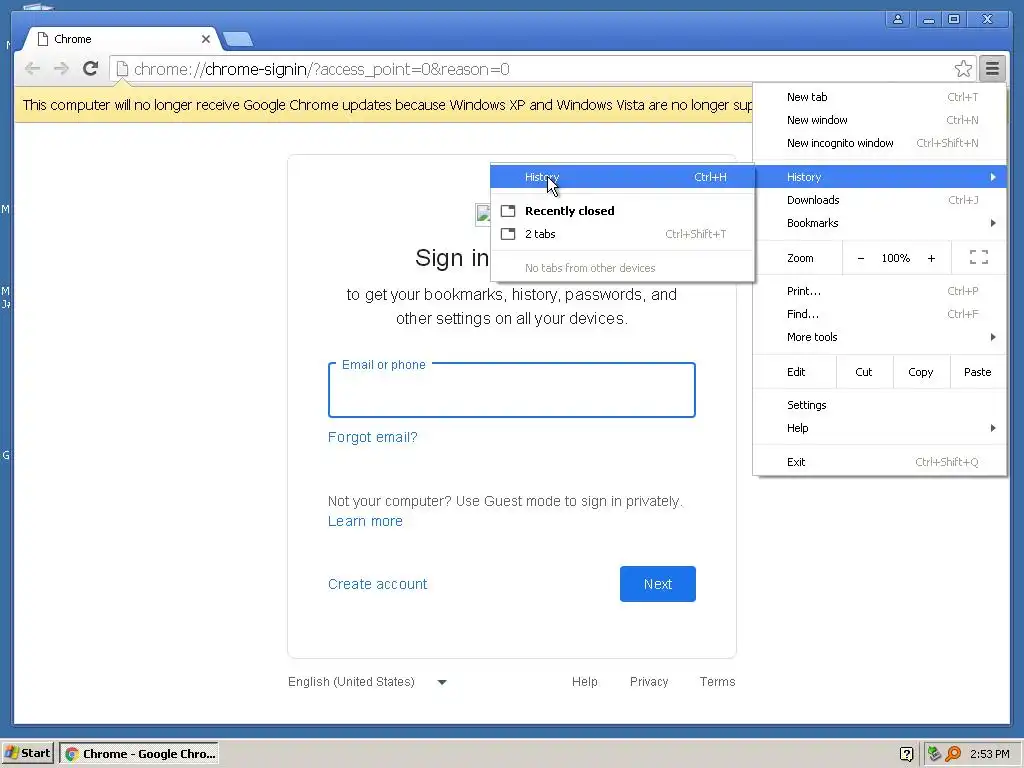1024x768 pixels.
Task: Open the user profile icon in title bar
Action: coord(898,20)
